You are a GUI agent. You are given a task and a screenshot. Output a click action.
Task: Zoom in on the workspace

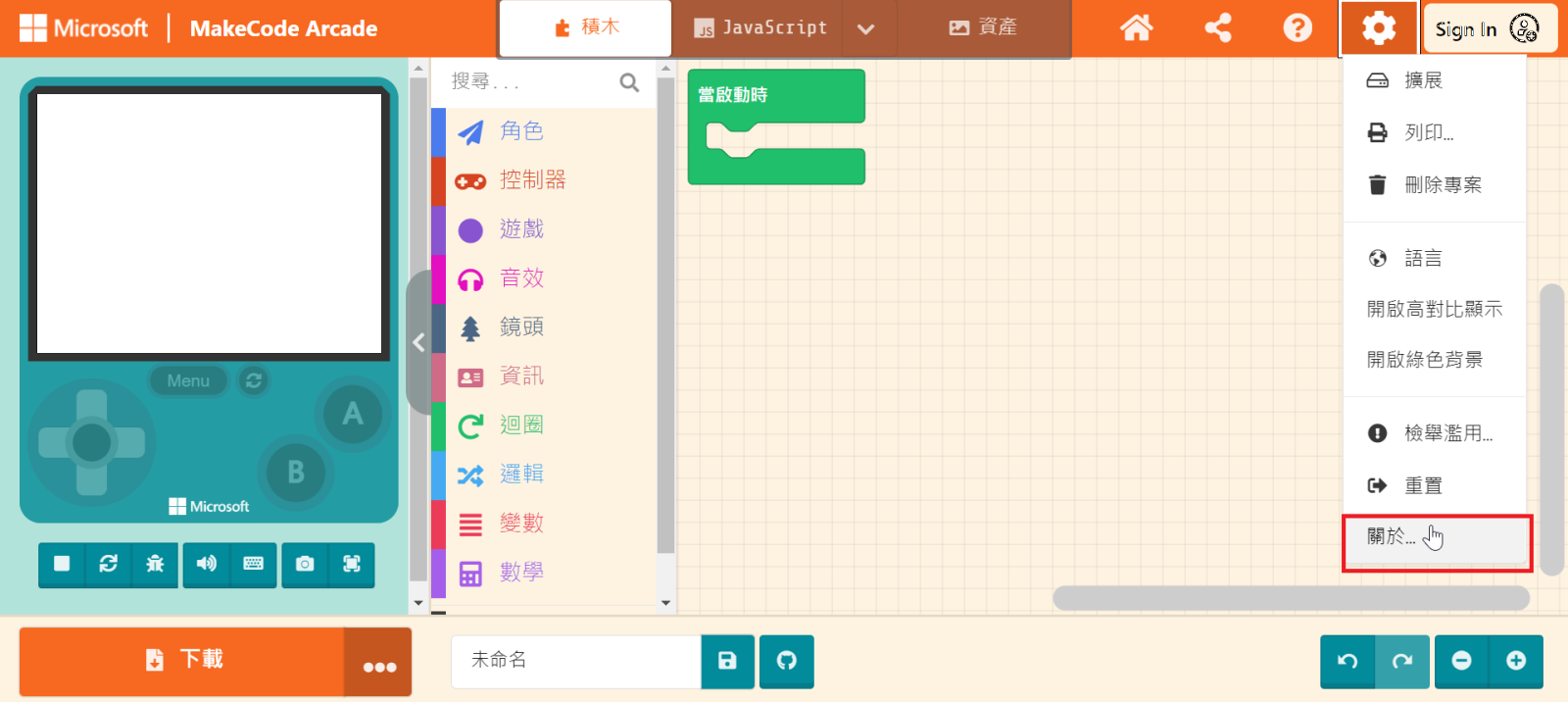click(x=1516, y=661)
